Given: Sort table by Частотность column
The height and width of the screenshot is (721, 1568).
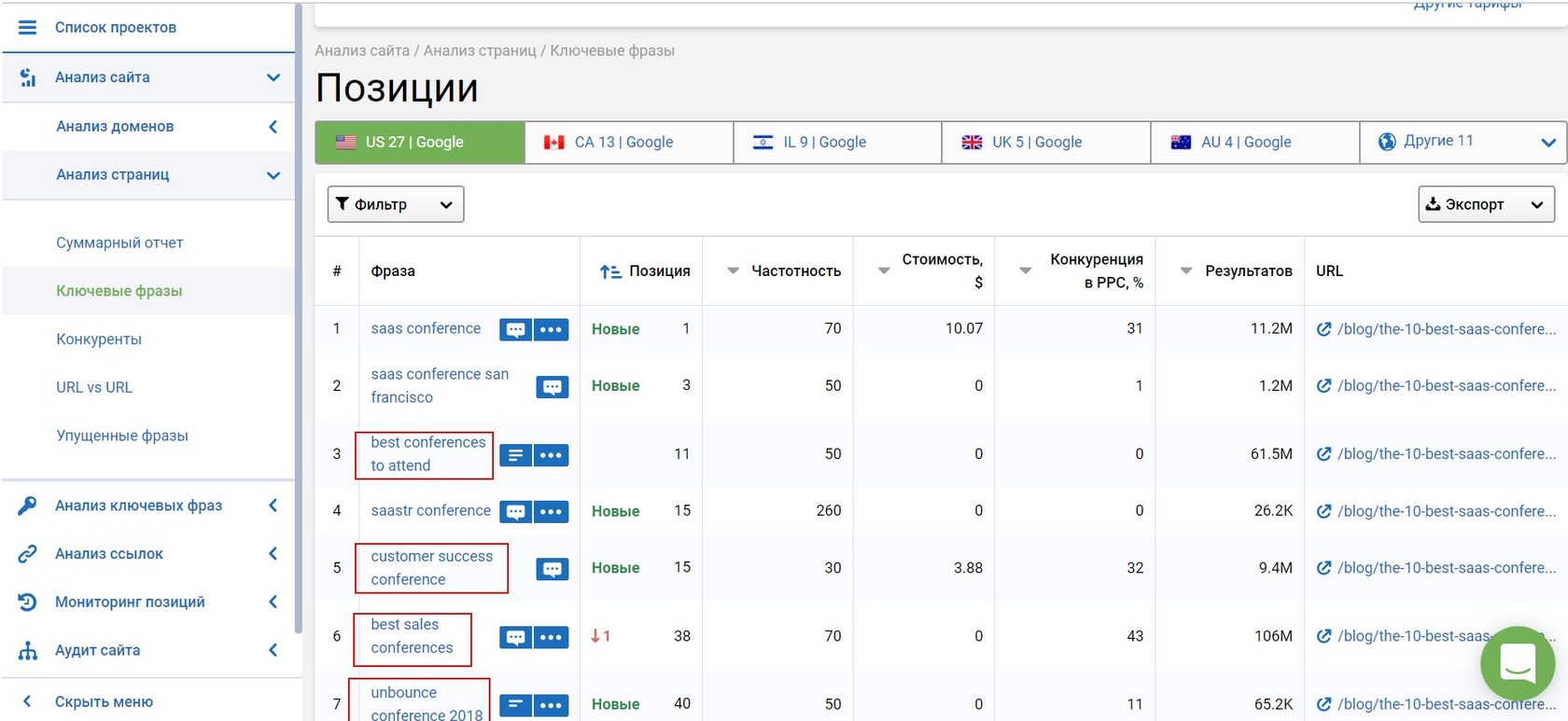Looking at the screenshot, I should point(785,271).
